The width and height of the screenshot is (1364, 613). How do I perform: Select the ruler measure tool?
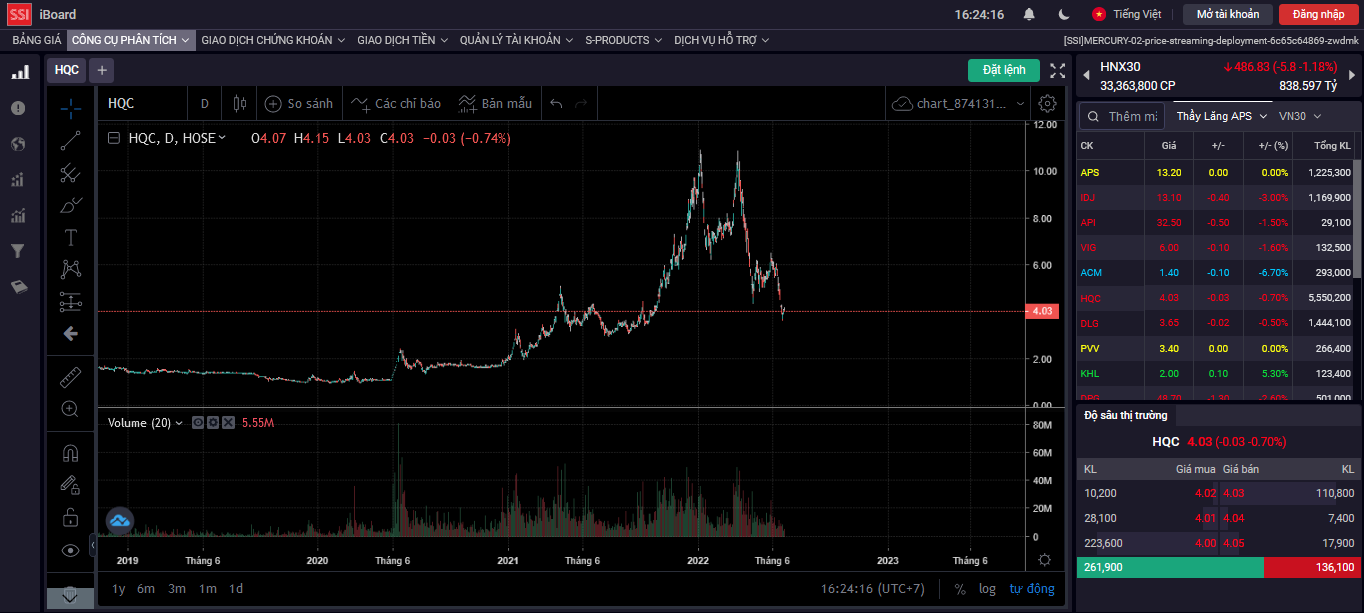(x=70, y=377)
